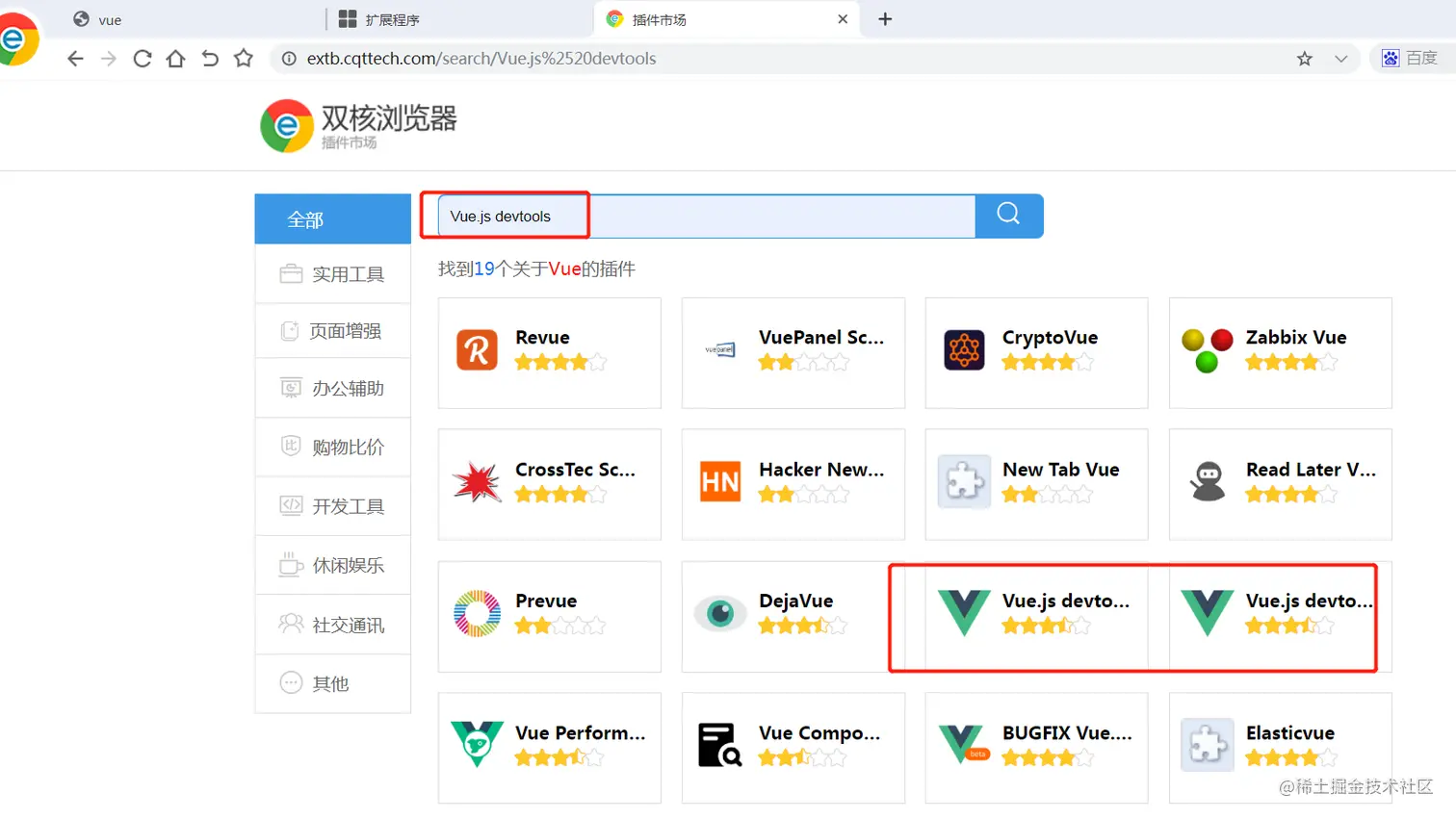Open the 页面增强 category

click(x=332, y=331)
